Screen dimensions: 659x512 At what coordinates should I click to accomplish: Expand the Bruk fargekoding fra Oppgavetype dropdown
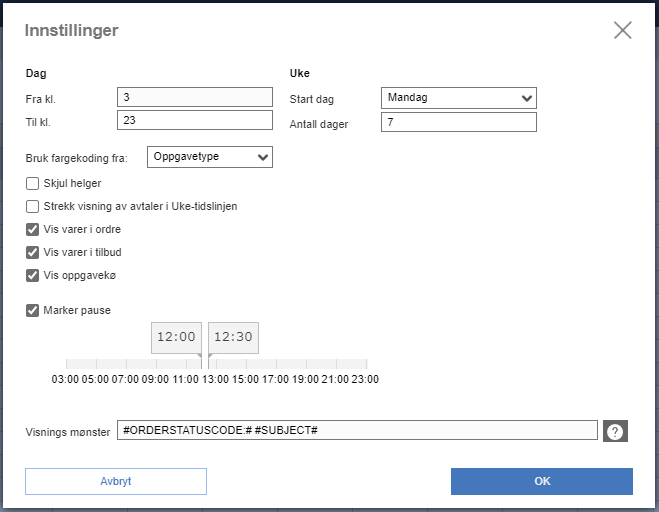[210, 157]
